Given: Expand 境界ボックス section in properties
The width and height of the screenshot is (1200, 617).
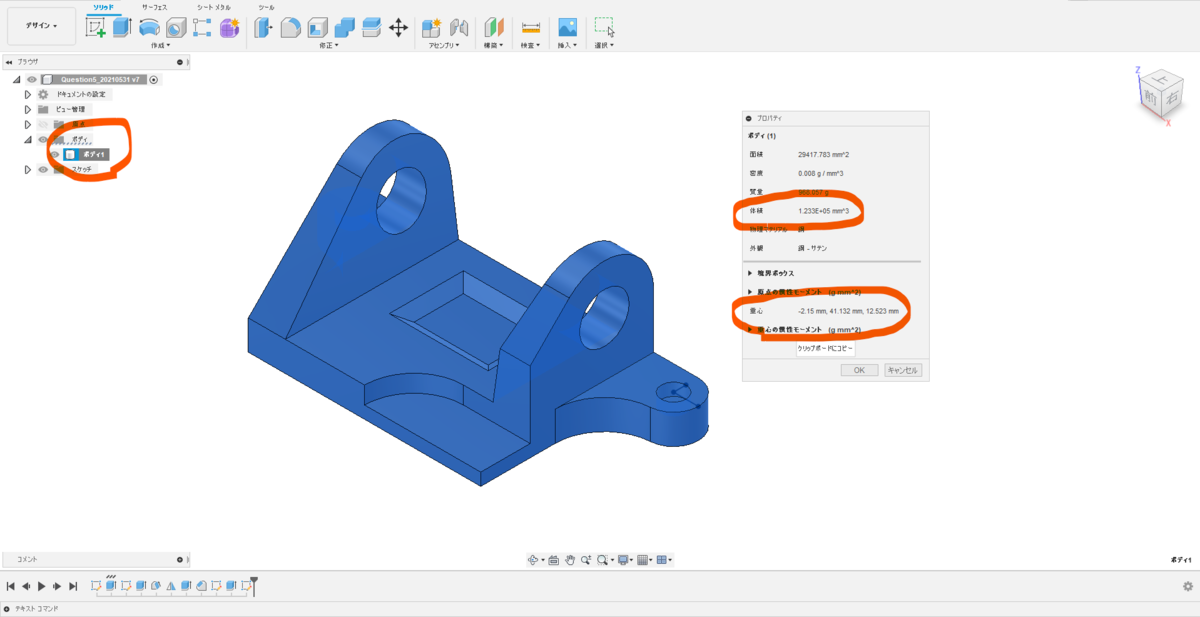Looking at the screenshot, I should click(751, 272).
